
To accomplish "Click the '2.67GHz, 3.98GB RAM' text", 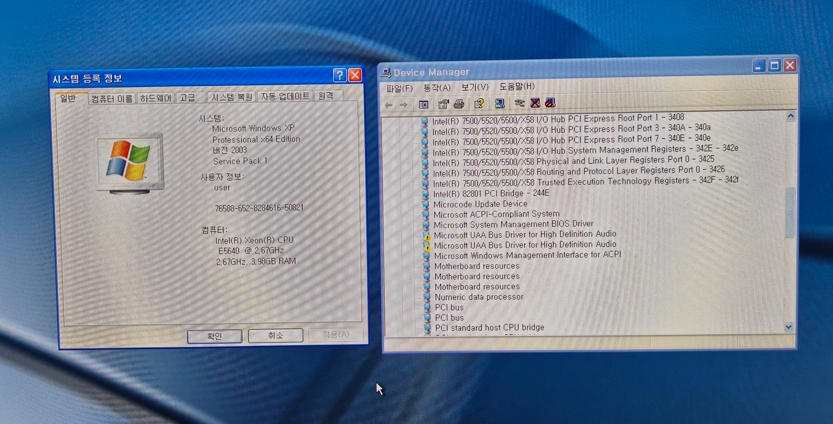I will [256, 261].
